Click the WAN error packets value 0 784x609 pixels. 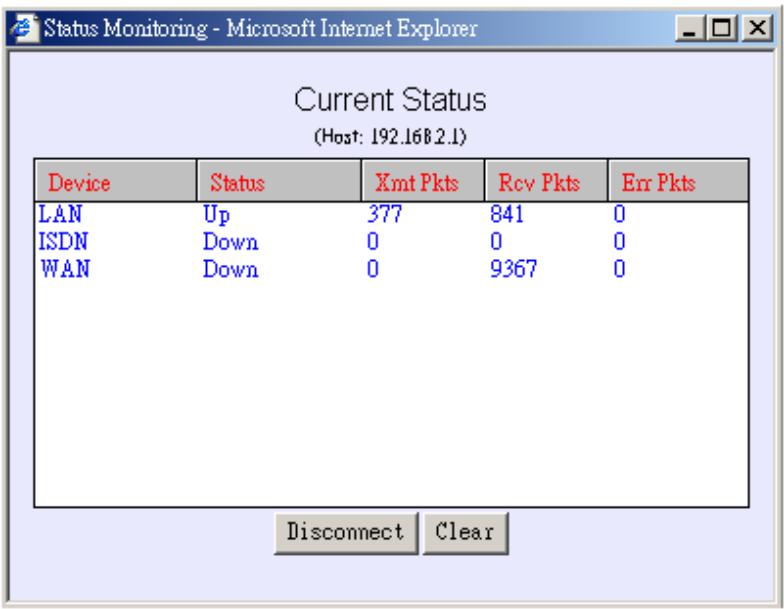click(620, 269)
